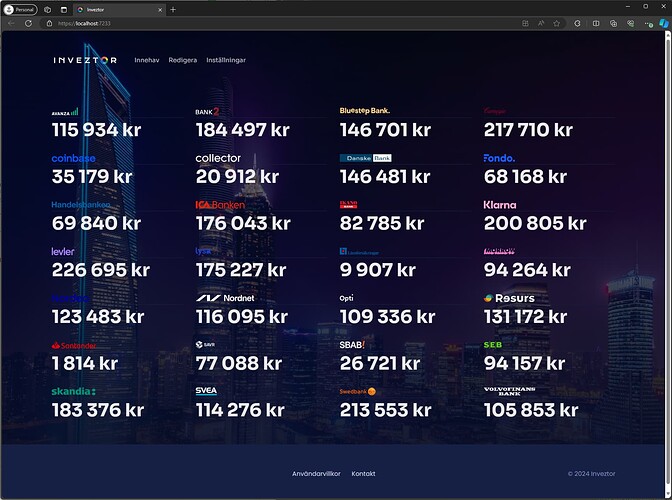The height and width of the screenshot is (500, 672).
Task: Open a new browser tab
Action: click(173, 9)
